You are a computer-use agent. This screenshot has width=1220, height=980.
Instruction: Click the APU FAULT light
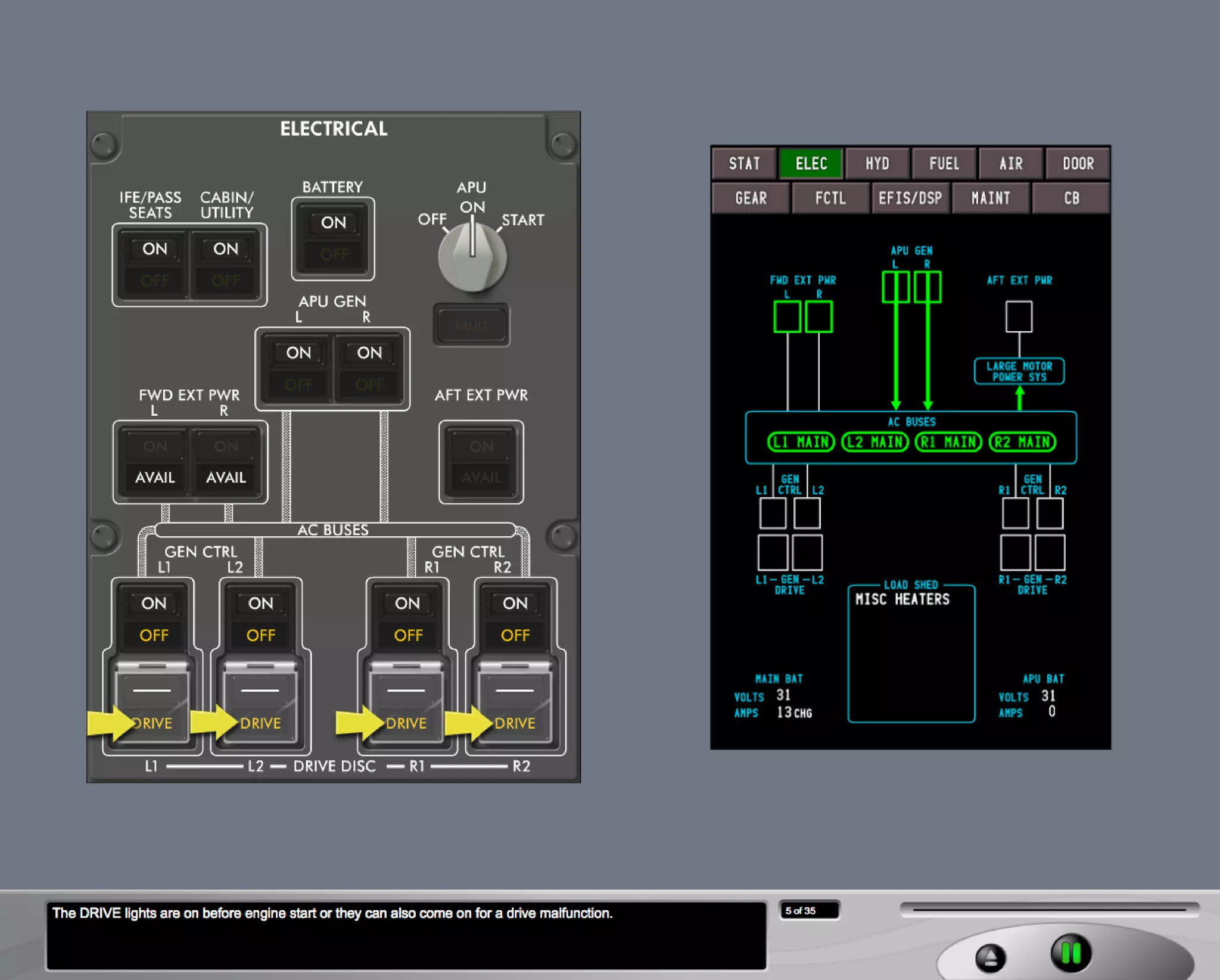pos(472,325)
